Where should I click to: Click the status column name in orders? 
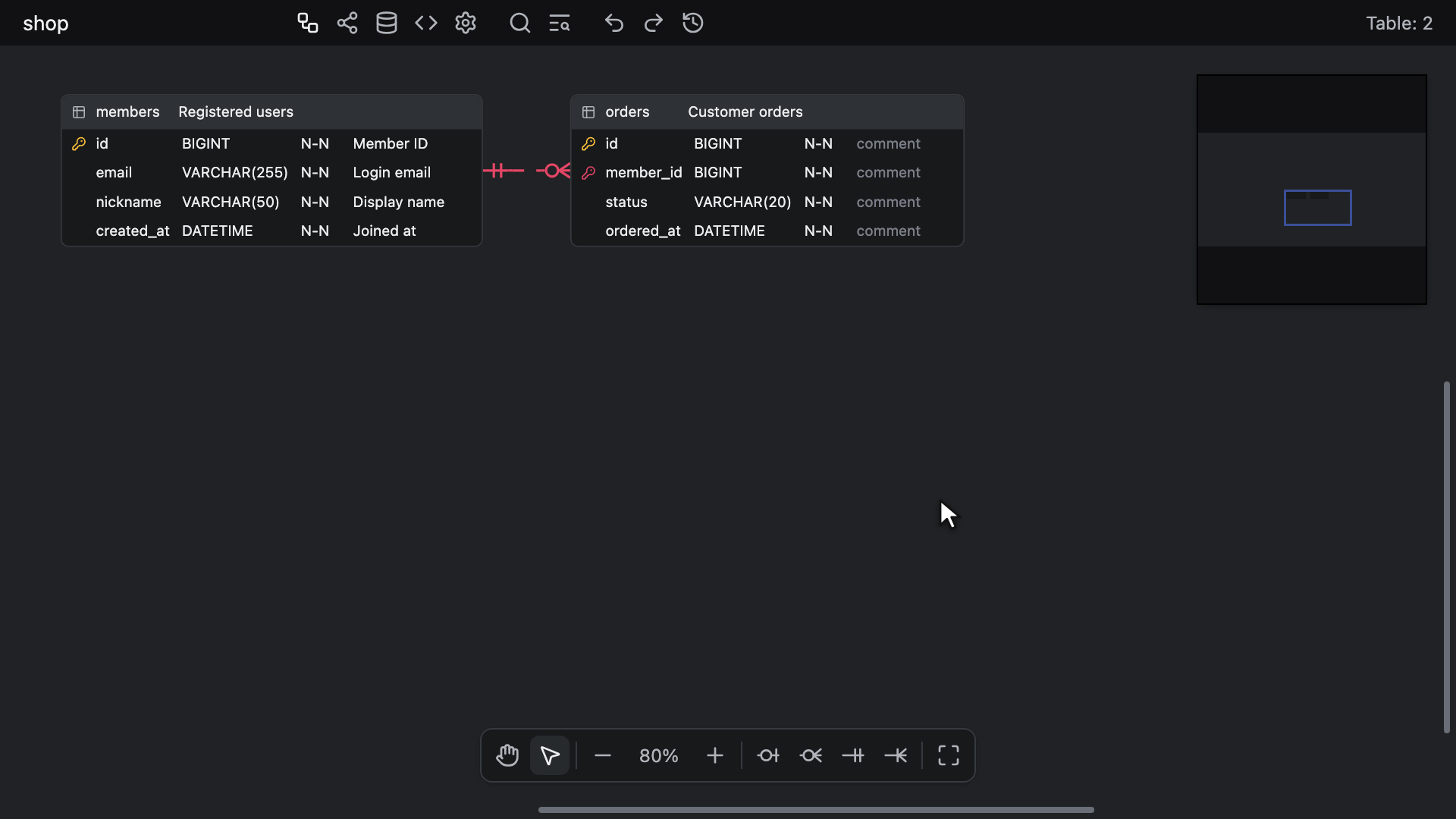[x=626, y=202]
